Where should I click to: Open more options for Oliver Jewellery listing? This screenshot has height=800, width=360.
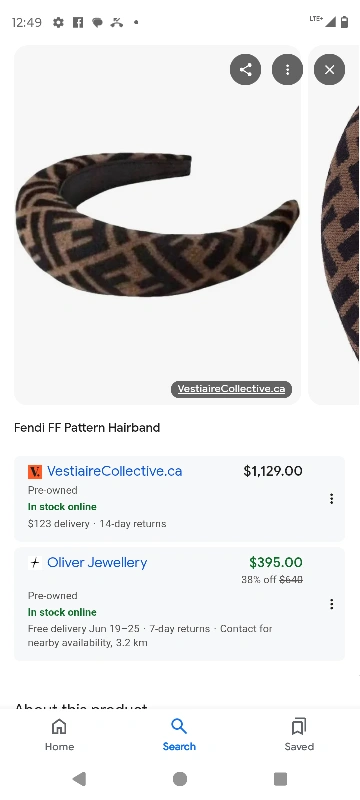pyautogui.click(x=331, y=604)
